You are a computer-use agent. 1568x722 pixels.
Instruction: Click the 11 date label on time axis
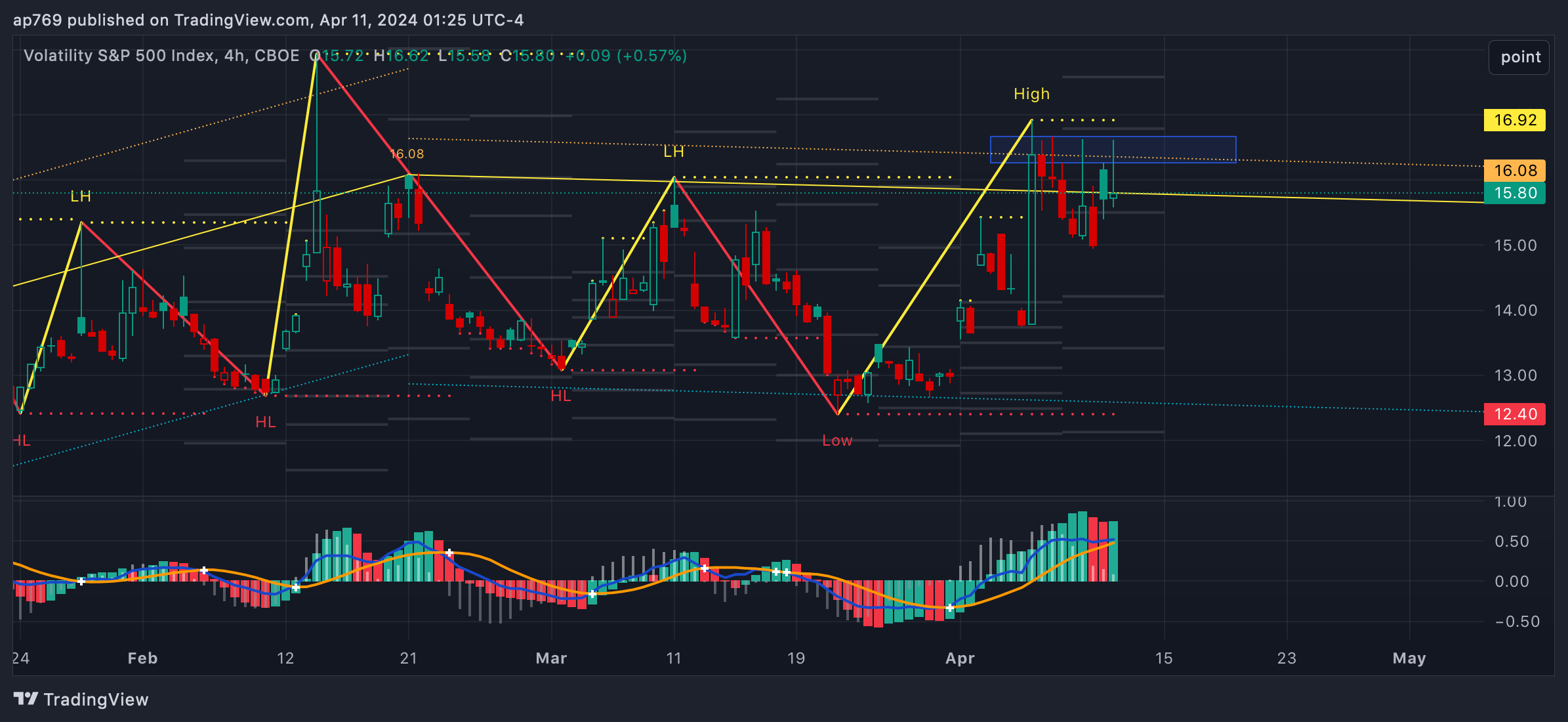point(674,658)
